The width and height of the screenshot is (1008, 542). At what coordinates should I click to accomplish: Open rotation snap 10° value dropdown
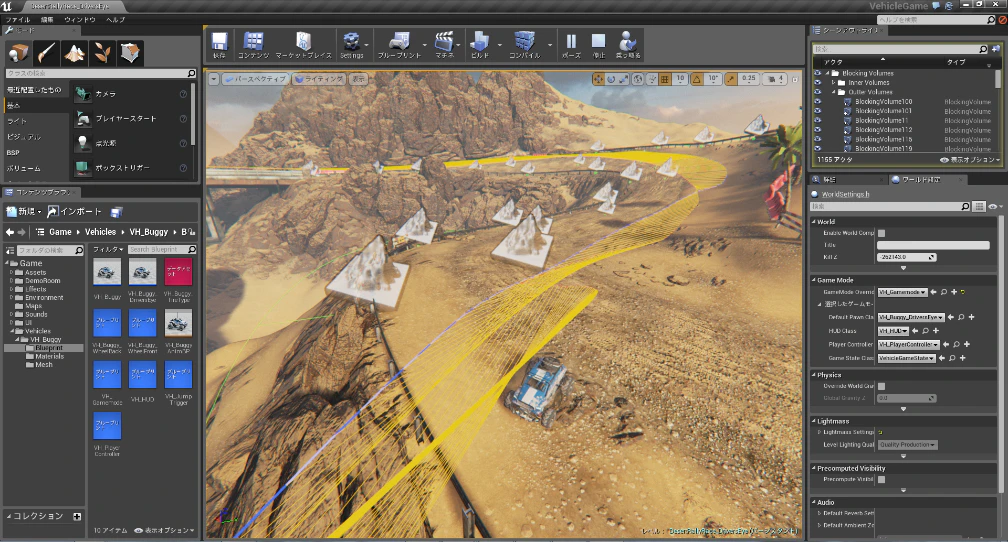[x=713, y=79]
